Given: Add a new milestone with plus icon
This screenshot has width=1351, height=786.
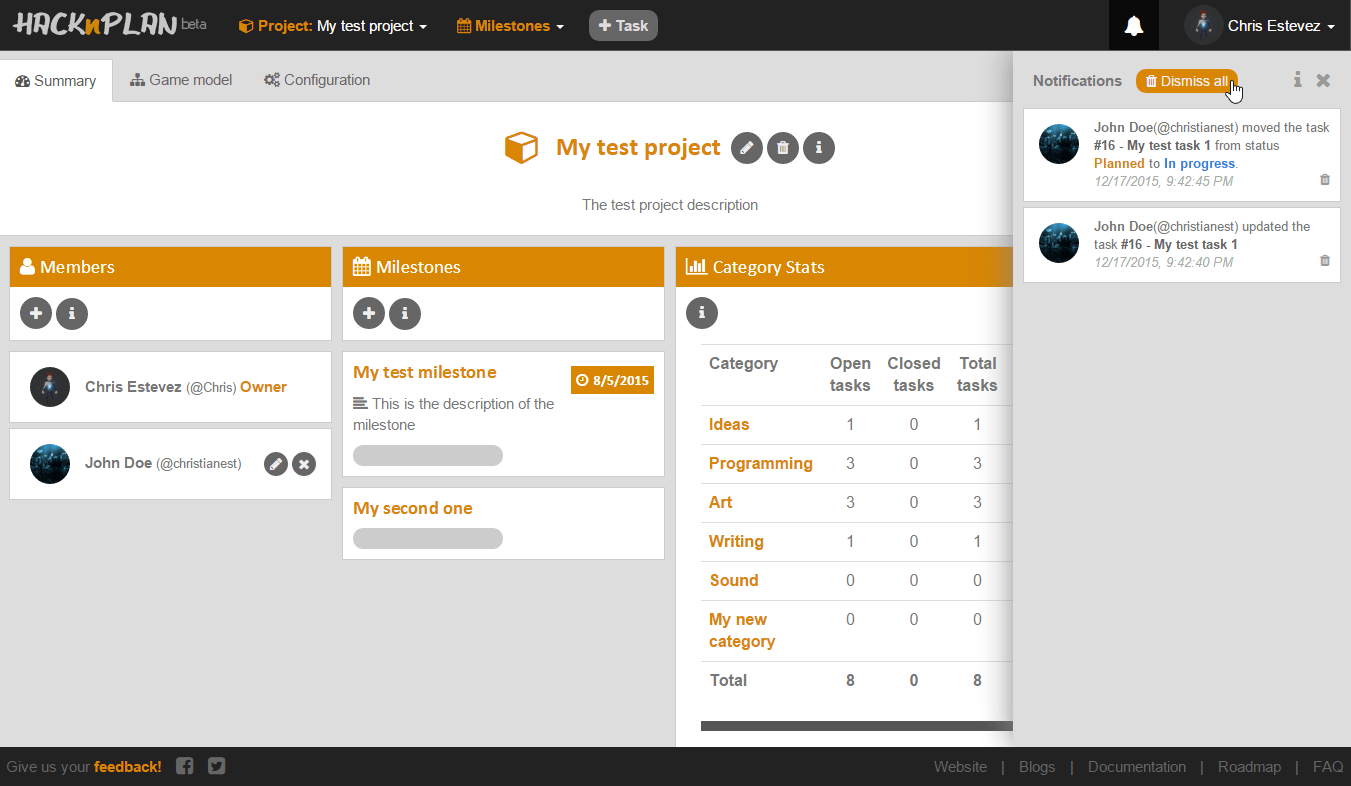Looking at the screenshot, I should click(x=369, y=313).
